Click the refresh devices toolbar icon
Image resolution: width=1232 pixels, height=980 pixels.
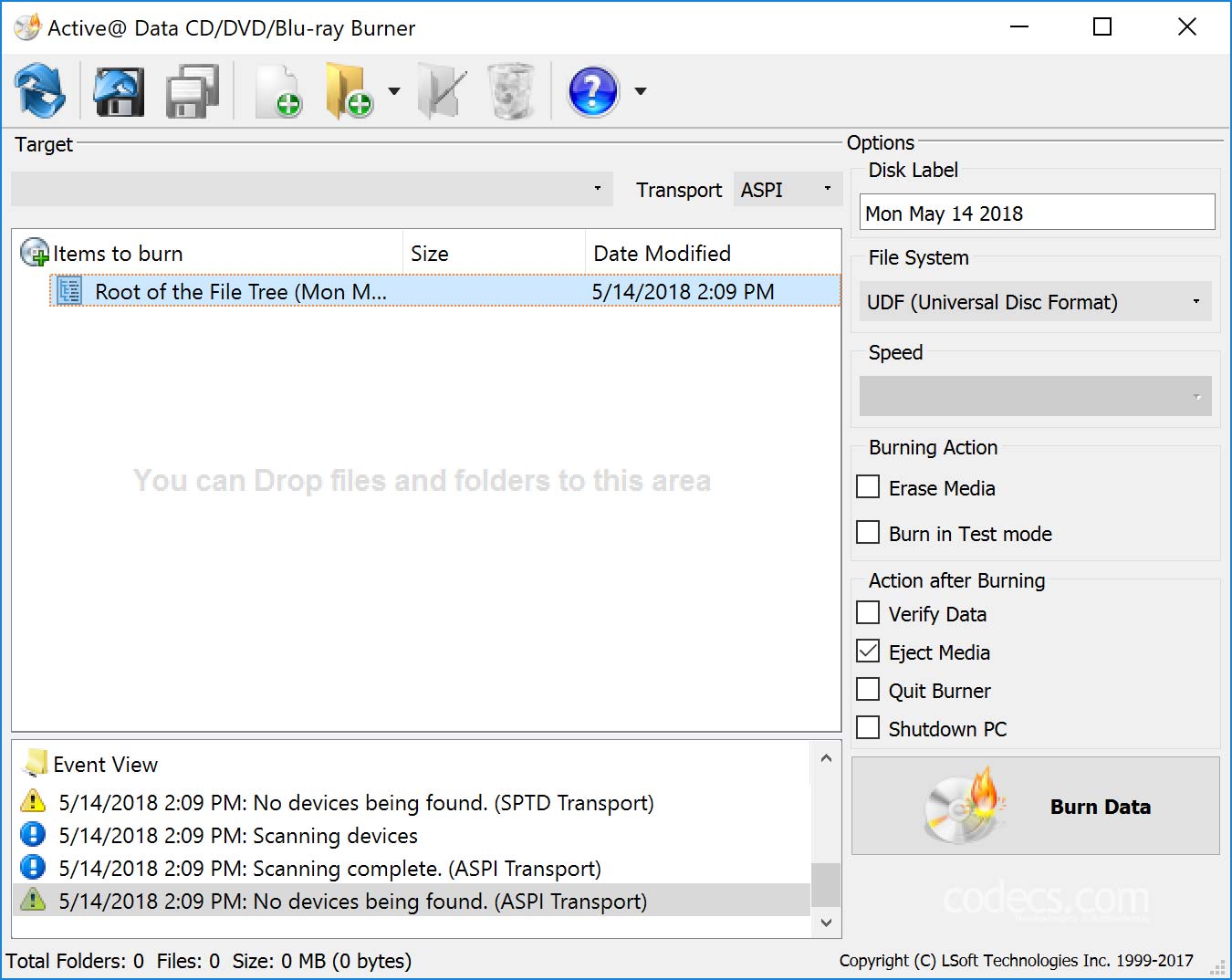39,91
